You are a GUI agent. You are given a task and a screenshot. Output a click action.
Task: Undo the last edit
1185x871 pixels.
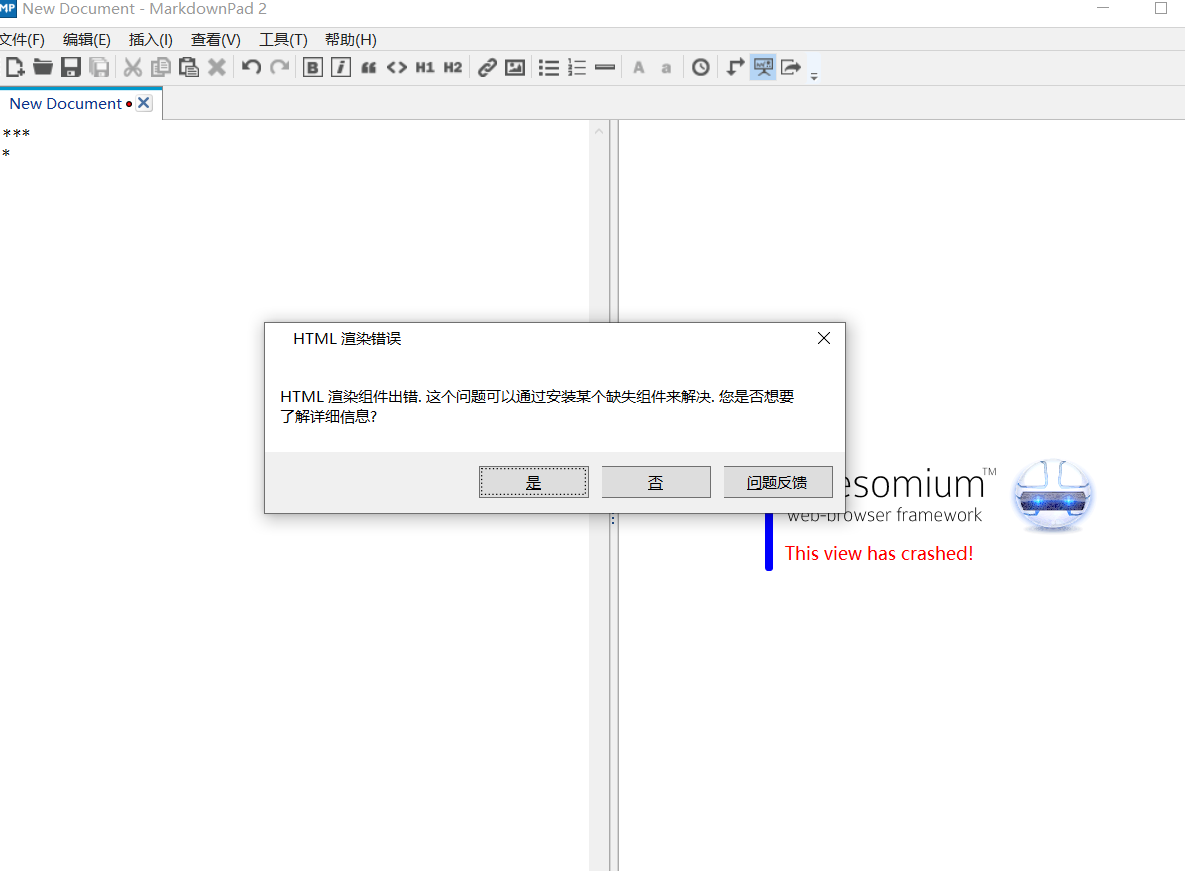click(x=249, y=67)
